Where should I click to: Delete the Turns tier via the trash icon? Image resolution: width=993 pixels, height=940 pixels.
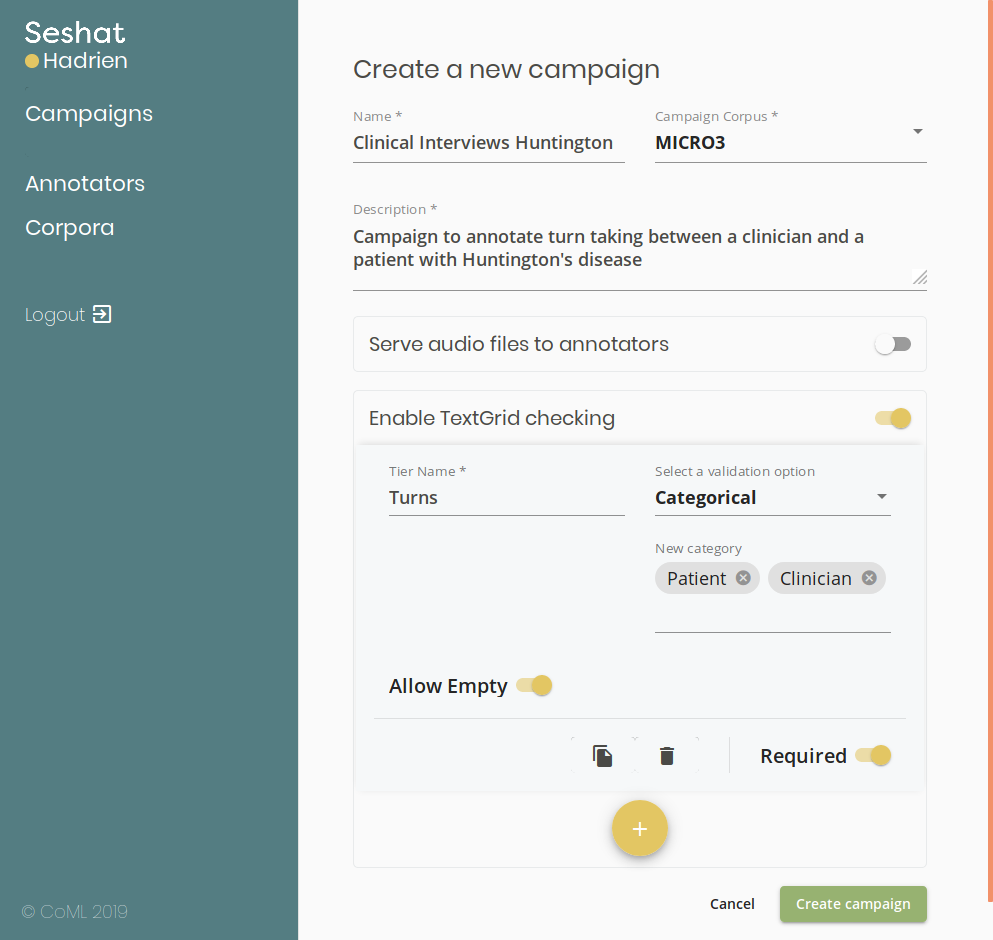click(x=667, y=756)
